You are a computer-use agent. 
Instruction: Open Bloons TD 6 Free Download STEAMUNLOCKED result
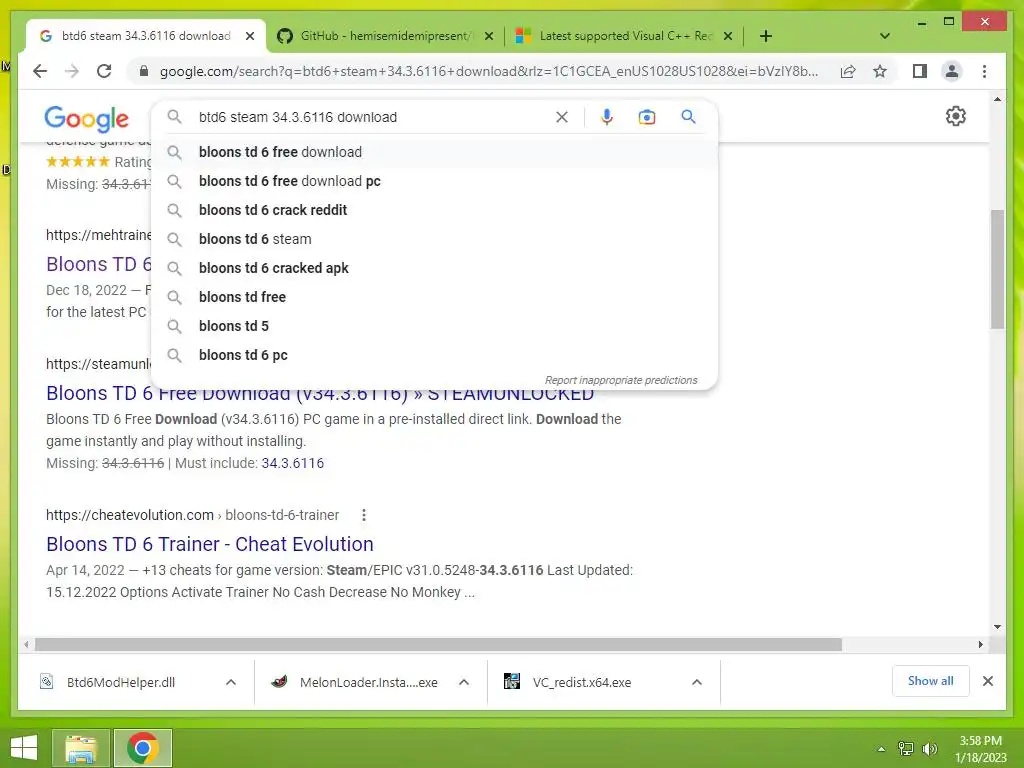click(x=320, y=393)
